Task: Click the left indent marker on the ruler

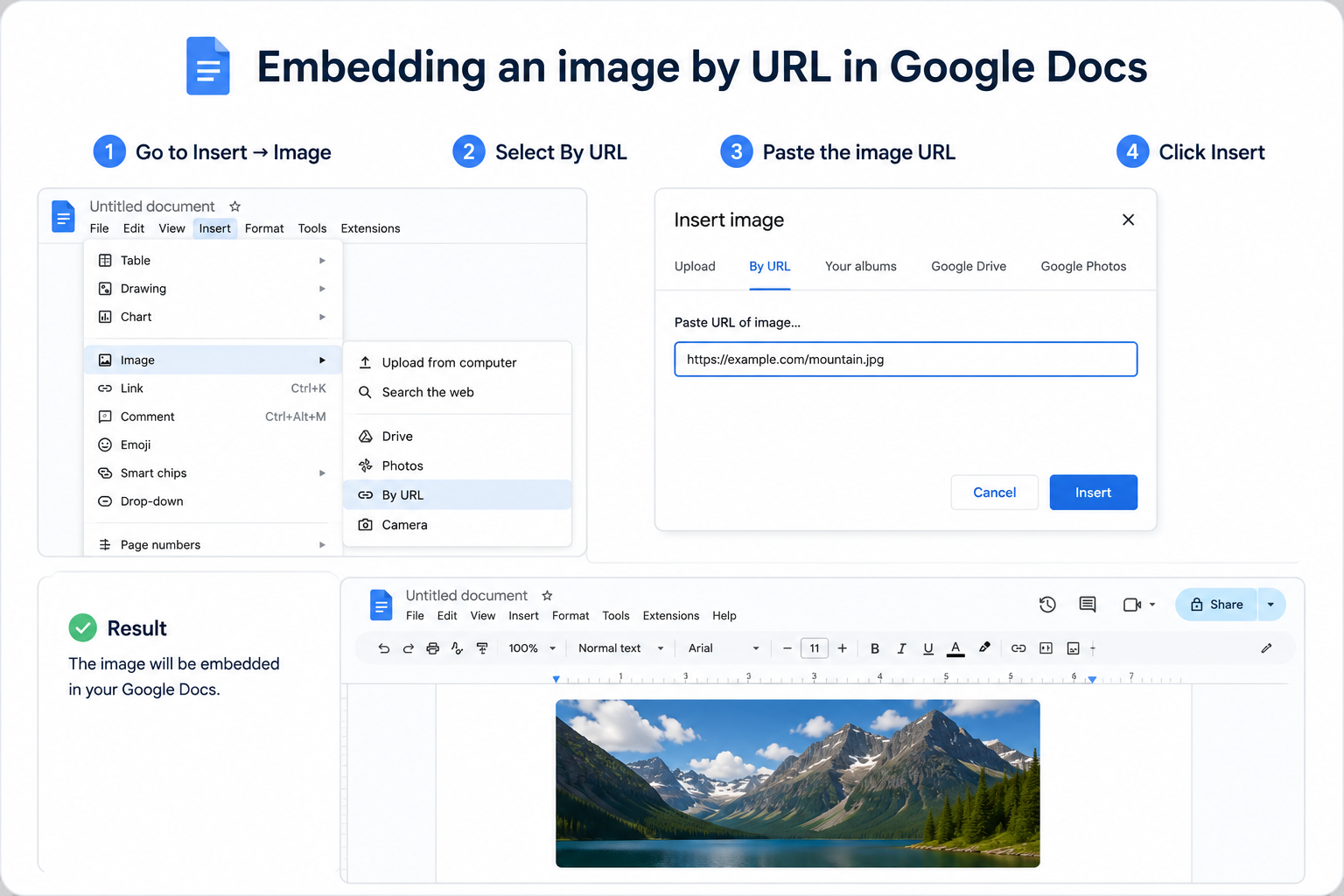Action: pyautogui.click(x=556, y=679)
